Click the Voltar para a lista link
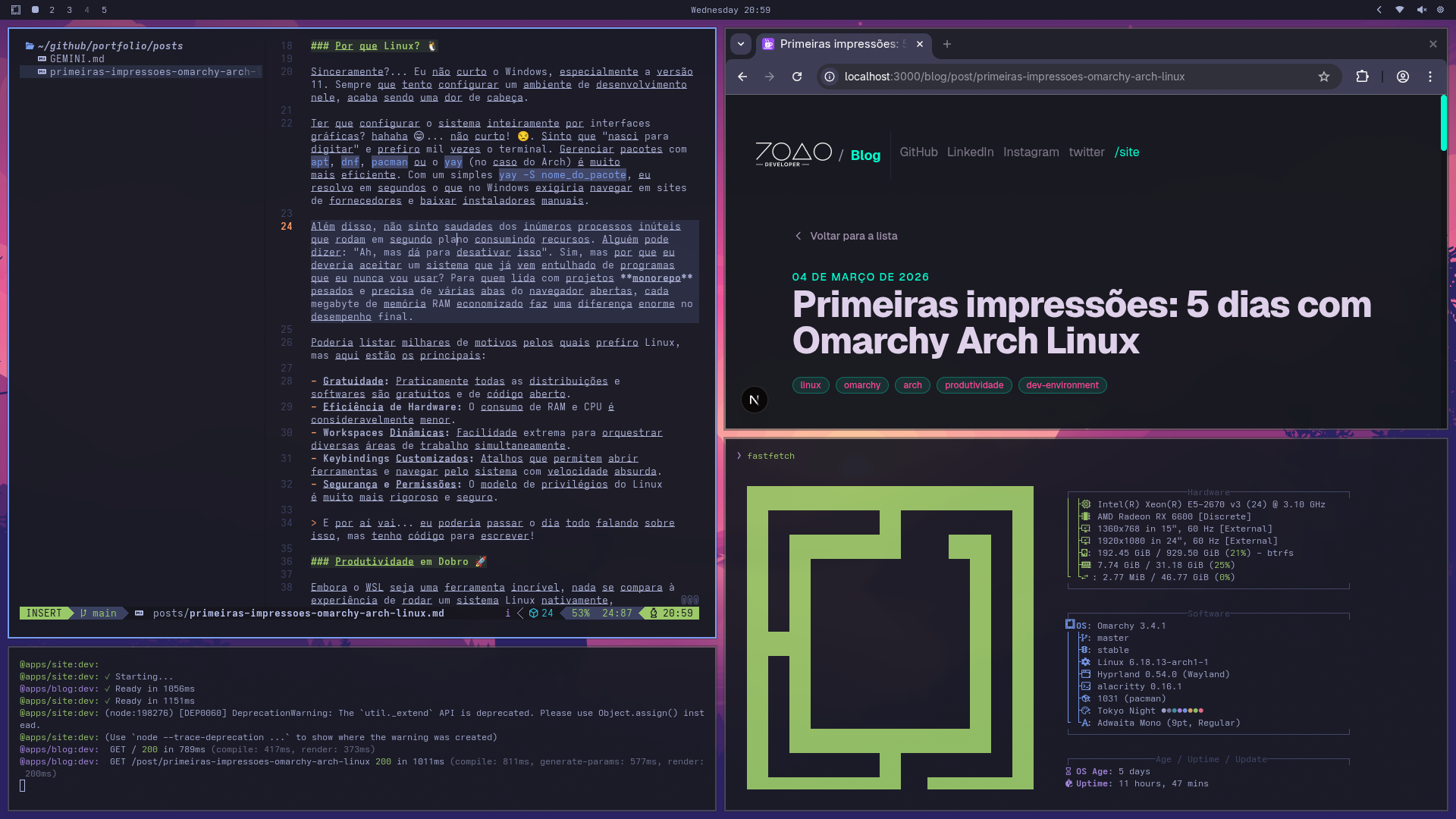 pyautogui.click(x=853, y=236)
